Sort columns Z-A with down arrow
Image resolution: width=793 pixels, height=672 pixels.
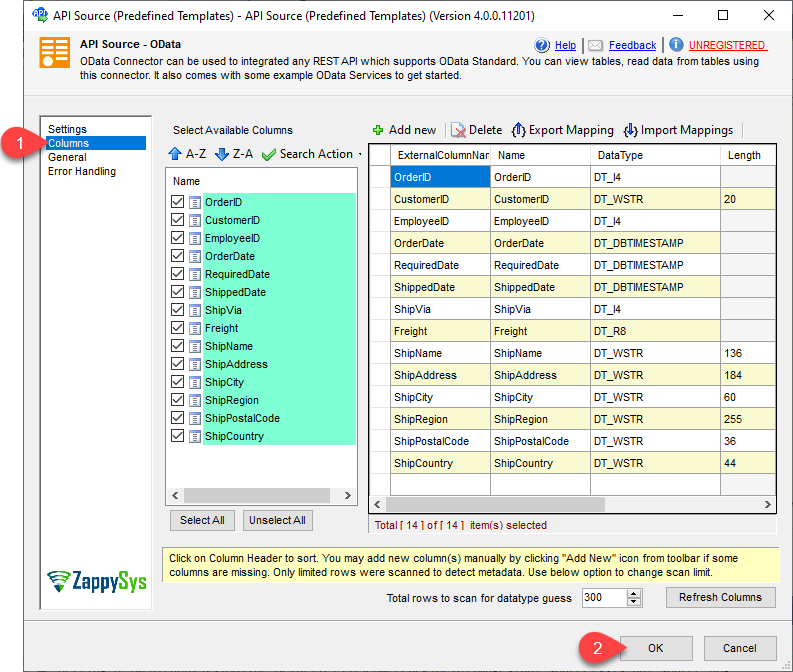tap(222, 154)
